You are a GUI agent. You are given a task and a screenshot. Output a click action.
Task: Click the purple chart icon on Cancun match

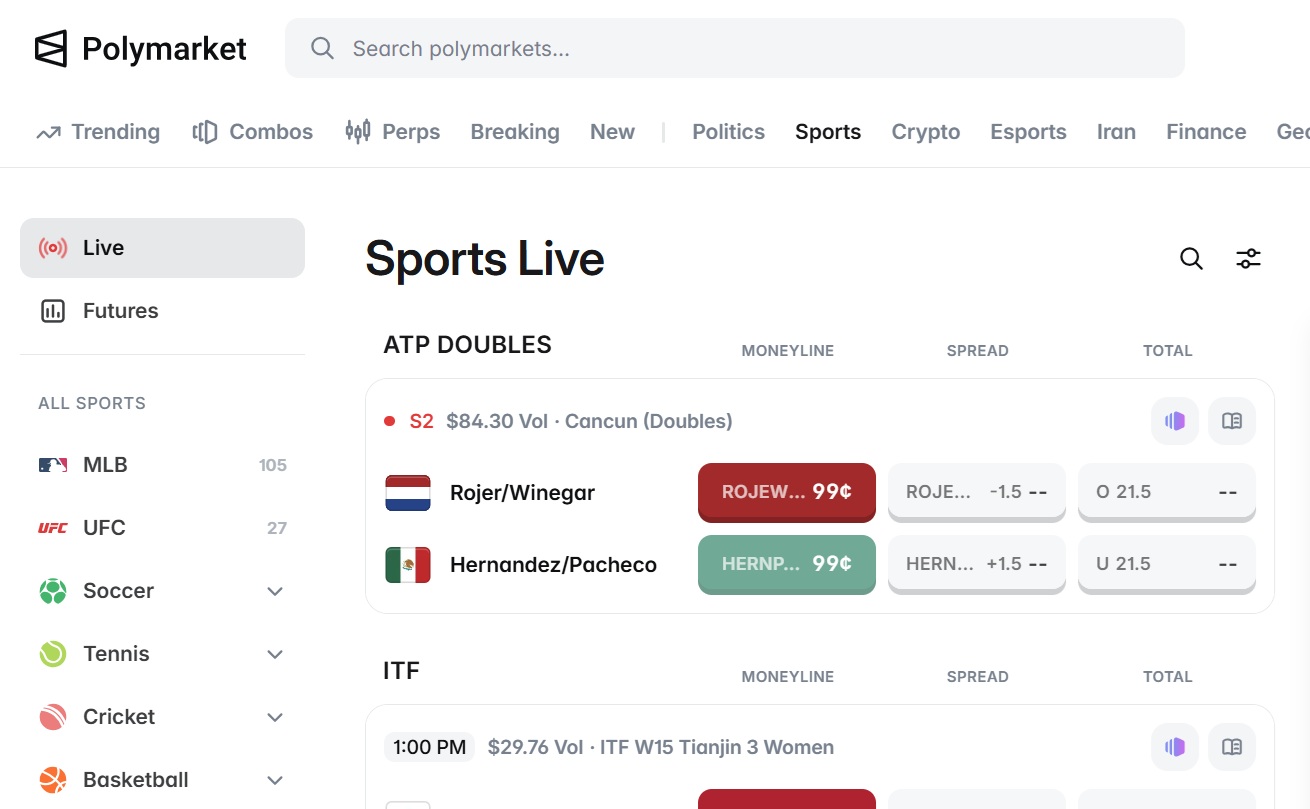pyautogui.click(x=1175, y=421)
